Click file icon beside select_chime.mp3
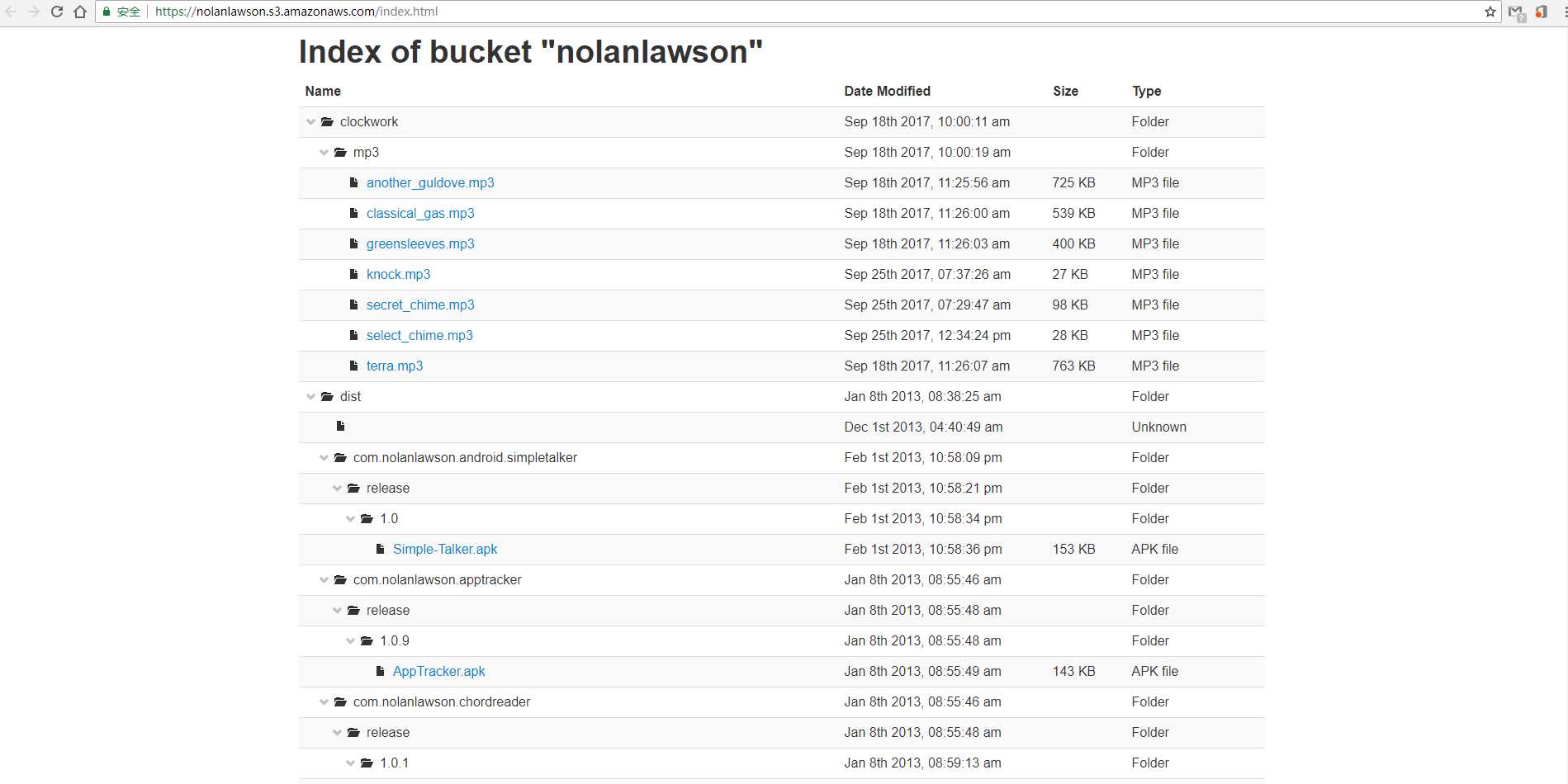This screenshot has width=1568, height=784. point(353,335)
